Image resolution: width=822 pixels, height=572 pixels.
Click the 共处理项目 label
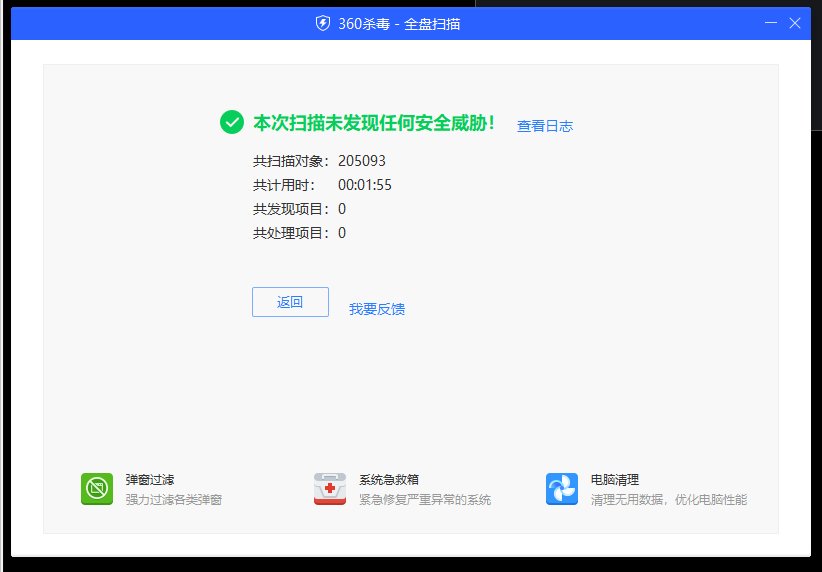point(291,233)
